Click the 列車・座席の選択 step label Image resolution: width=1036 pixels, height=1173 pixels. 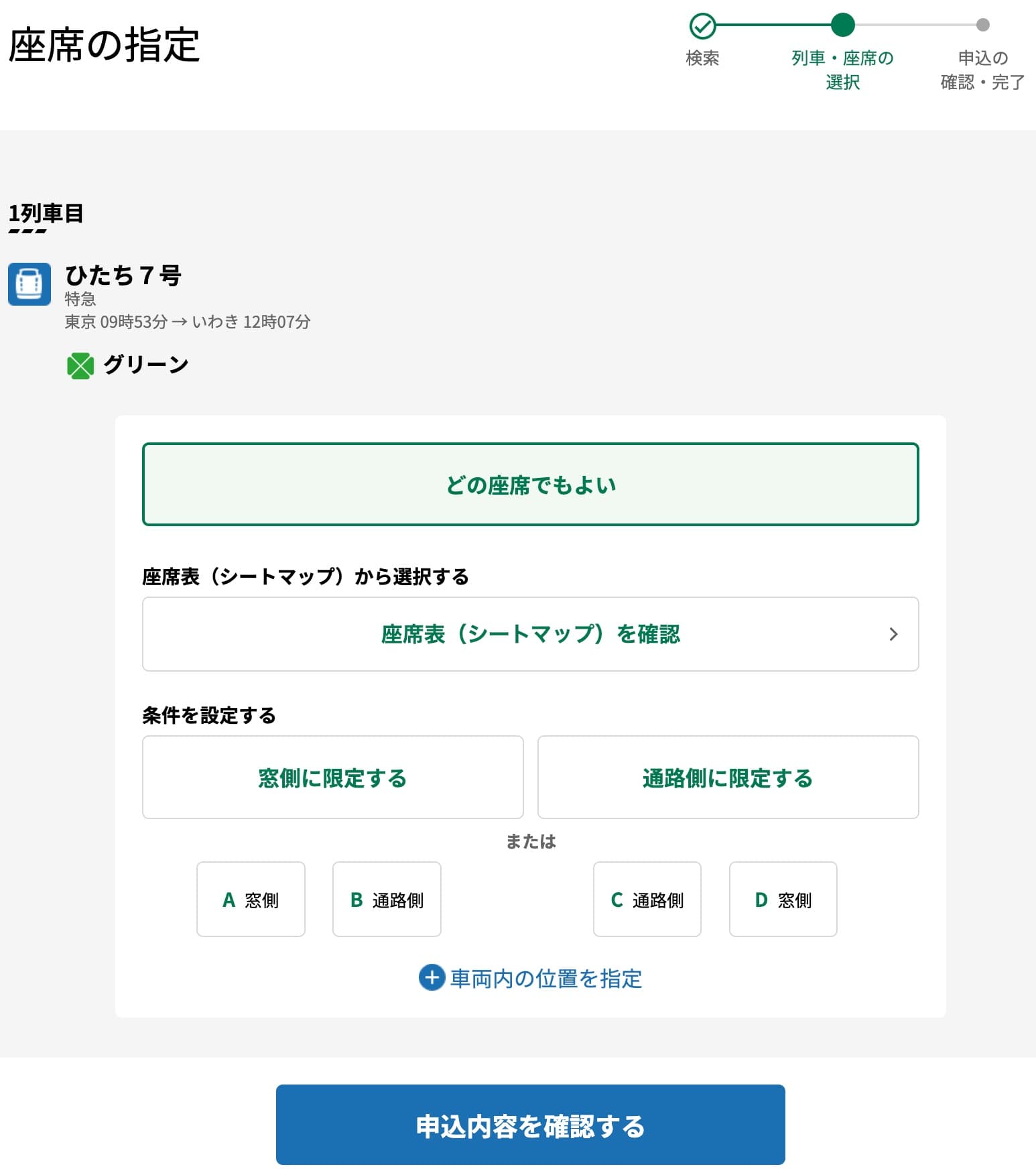pyautogui.click(x=842, y=70)
